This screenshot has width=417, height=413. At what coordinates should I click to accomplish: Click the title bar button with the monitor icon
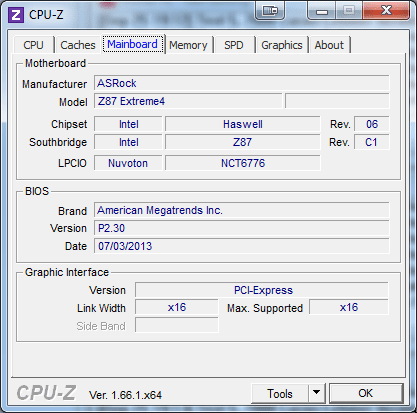270,11
